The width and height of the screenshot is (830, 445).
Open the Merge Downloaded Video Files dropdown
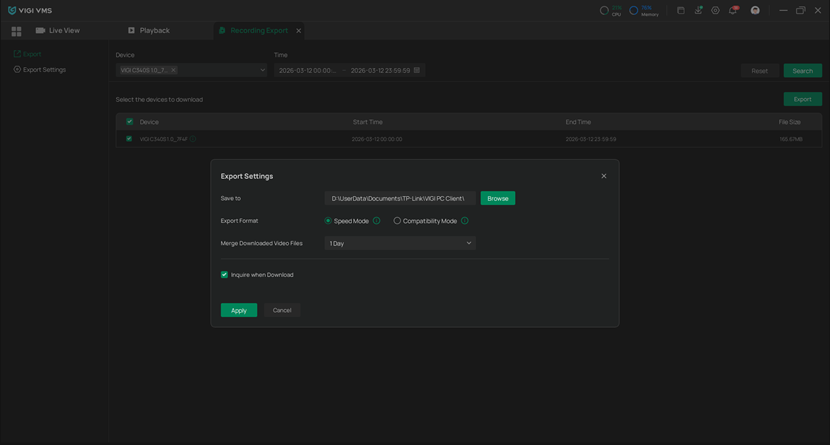400,243
